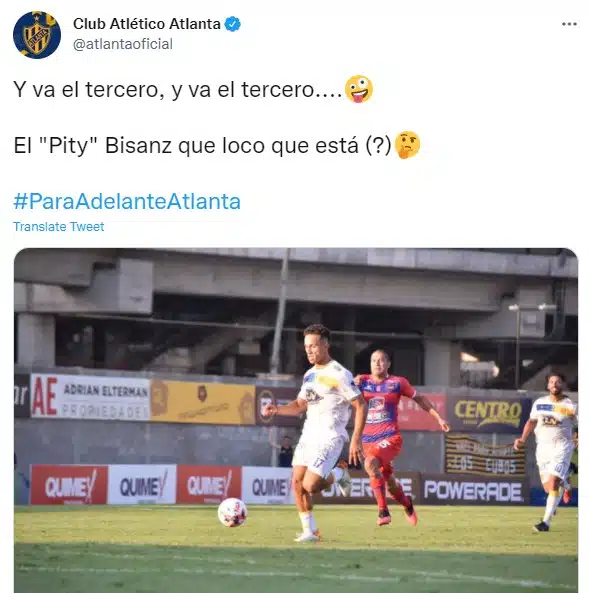Screen dimensions: 589x593
Task: Click the #ParaAdelanteAtlanta hashtag
Action: [x=127, y=201]
